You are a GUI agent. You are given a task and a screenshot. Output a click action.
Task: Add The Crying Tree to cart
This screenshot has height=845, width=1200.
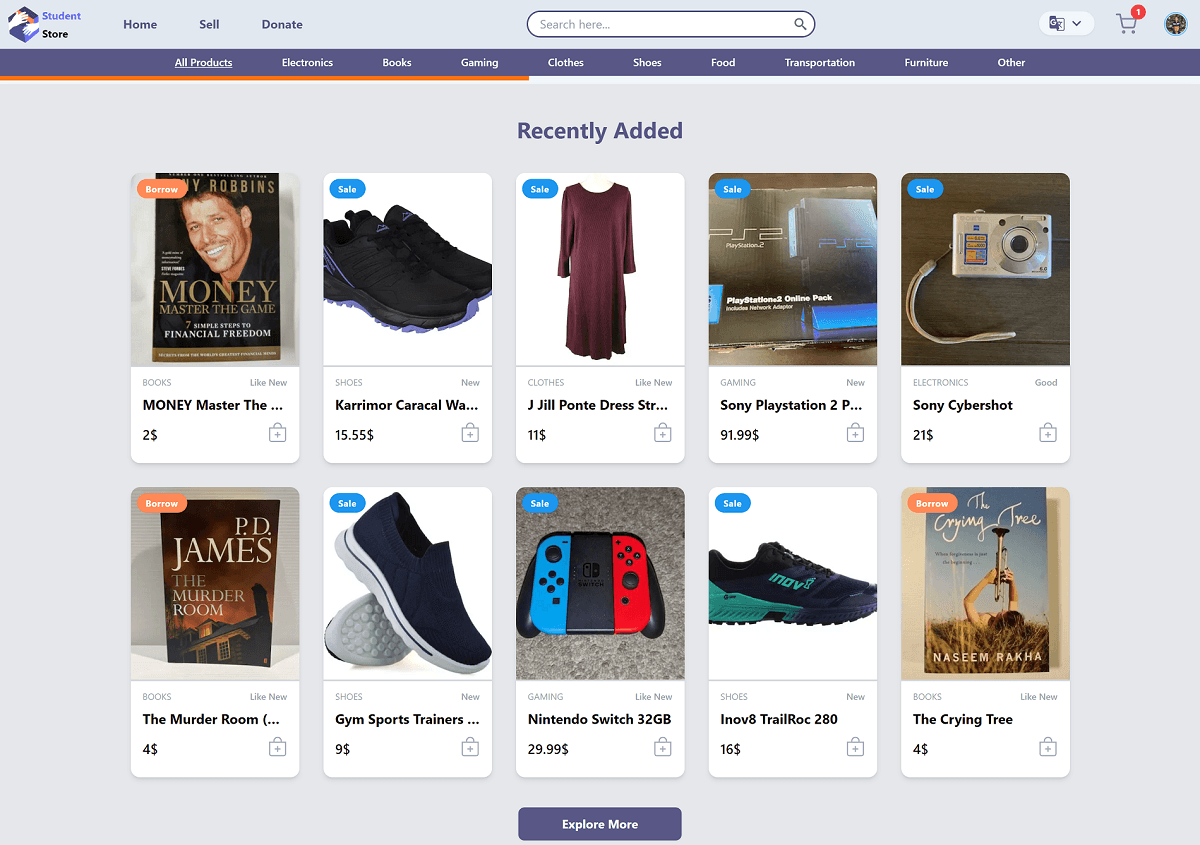(1047, 747)
